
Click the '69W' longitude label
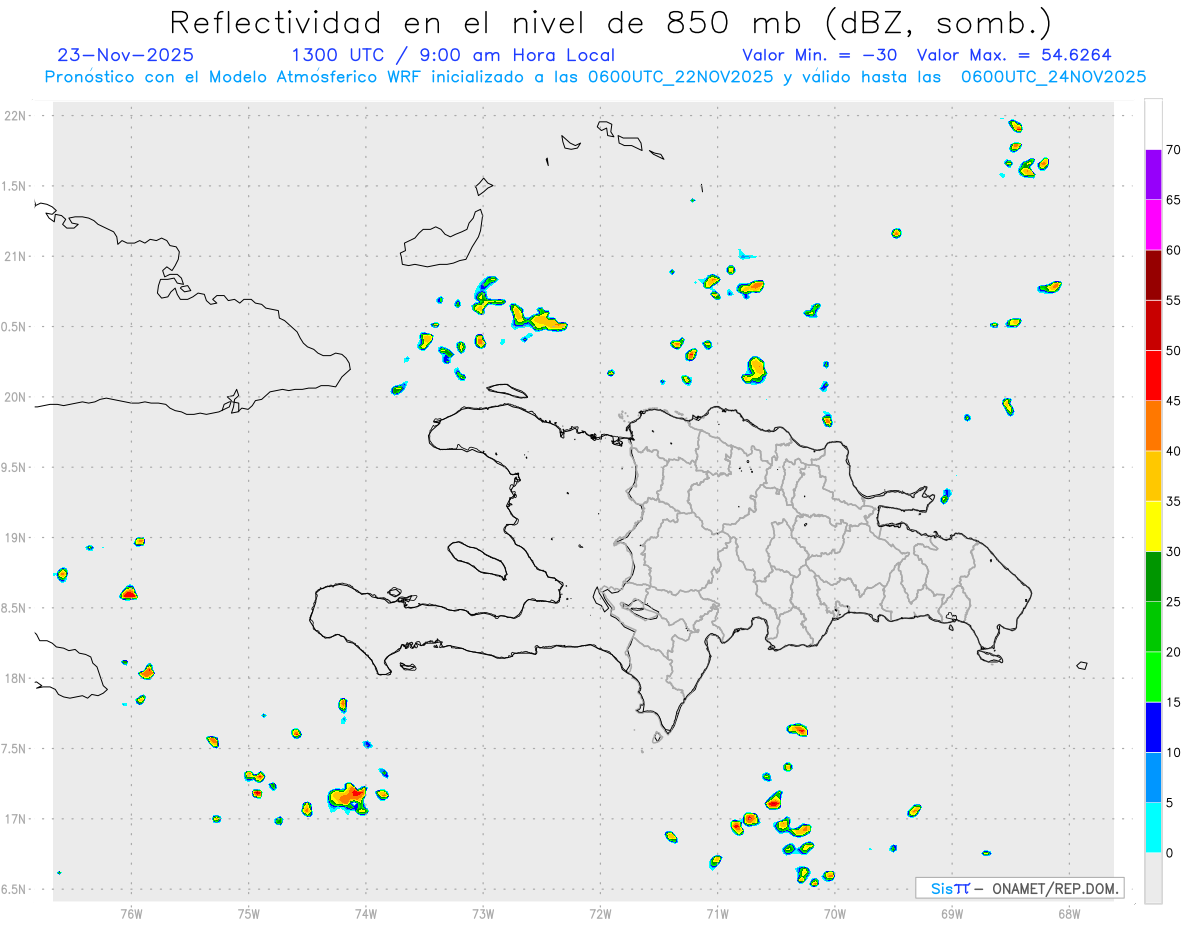952,913
